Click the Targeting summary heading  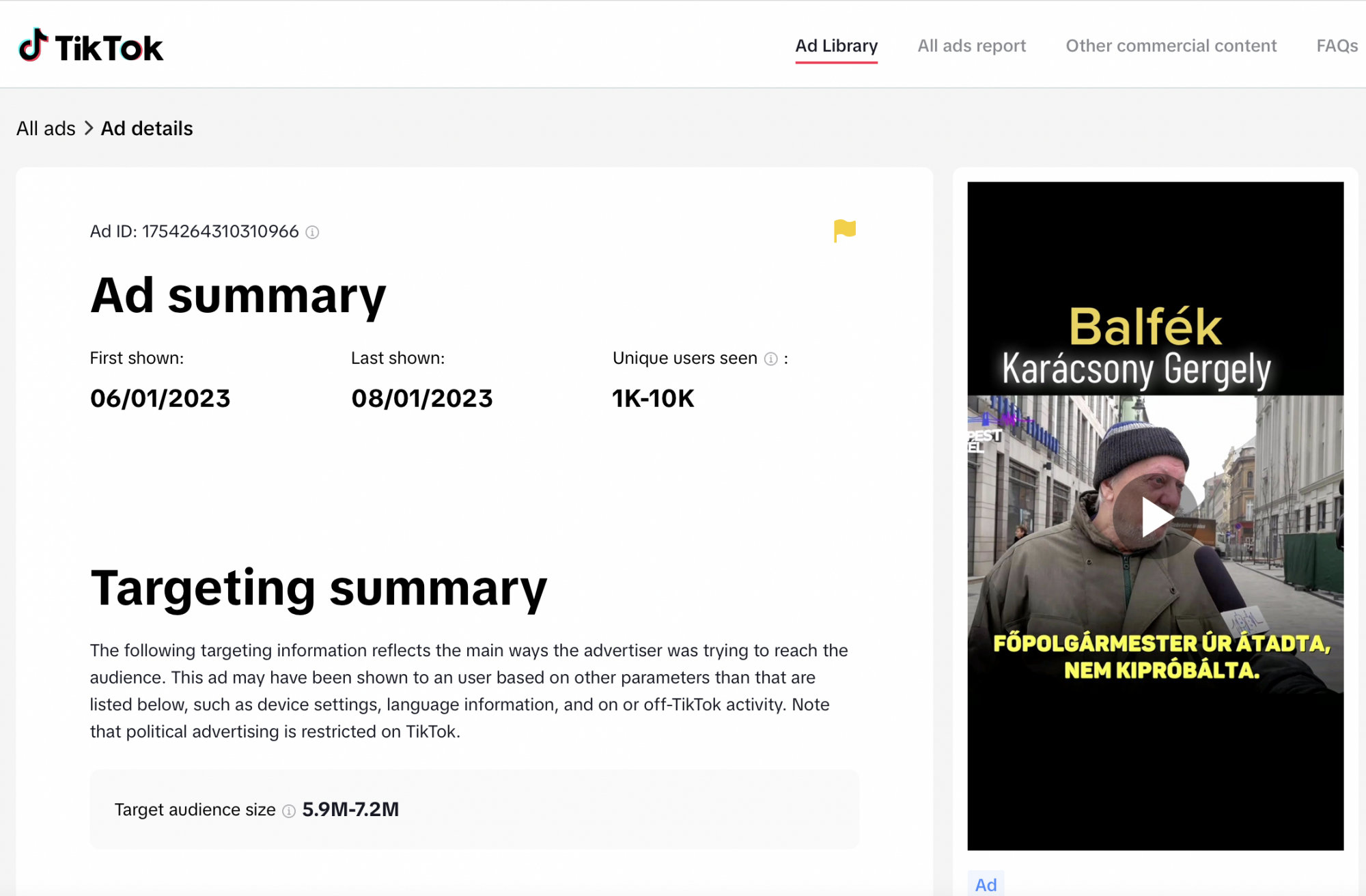(318, 588)
